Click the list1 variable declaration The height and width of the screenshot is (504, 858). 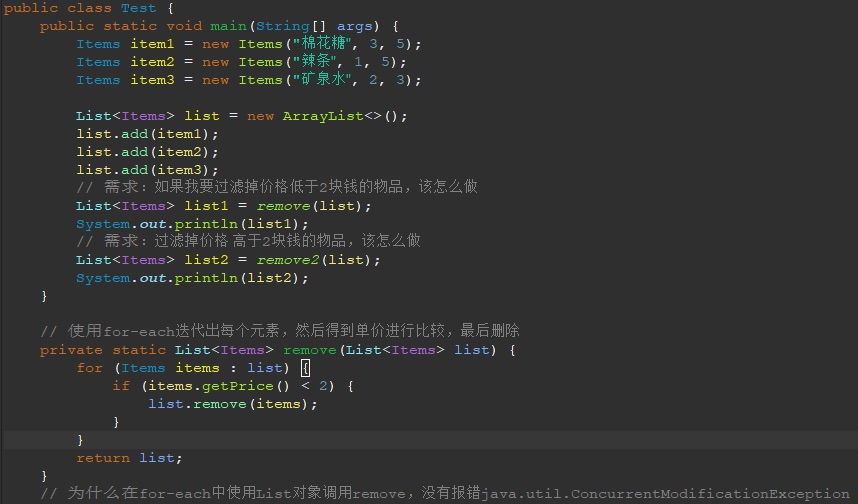coord(206,206)
